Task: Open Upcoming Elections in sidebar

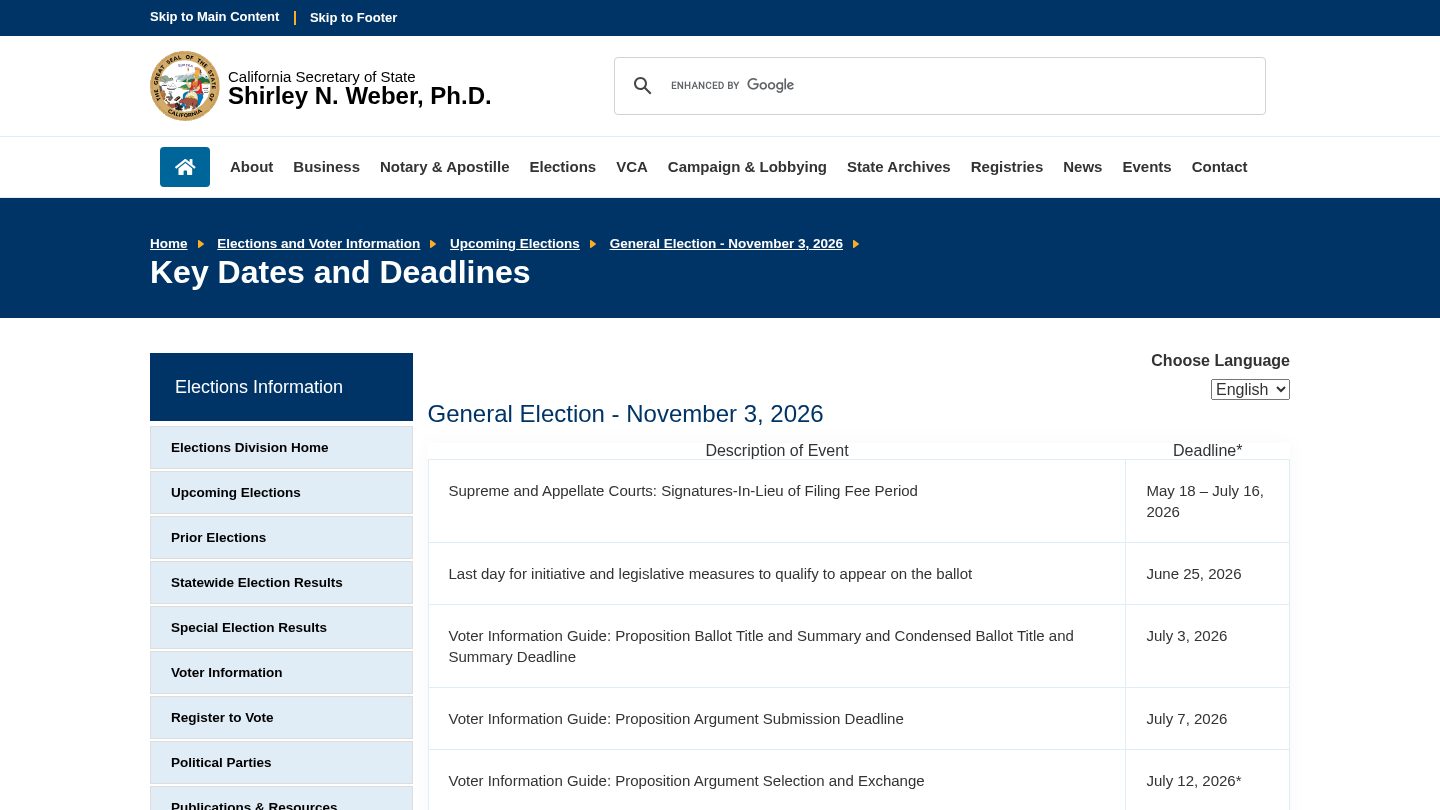Action: pyautogui.click(x=281, y=493)
